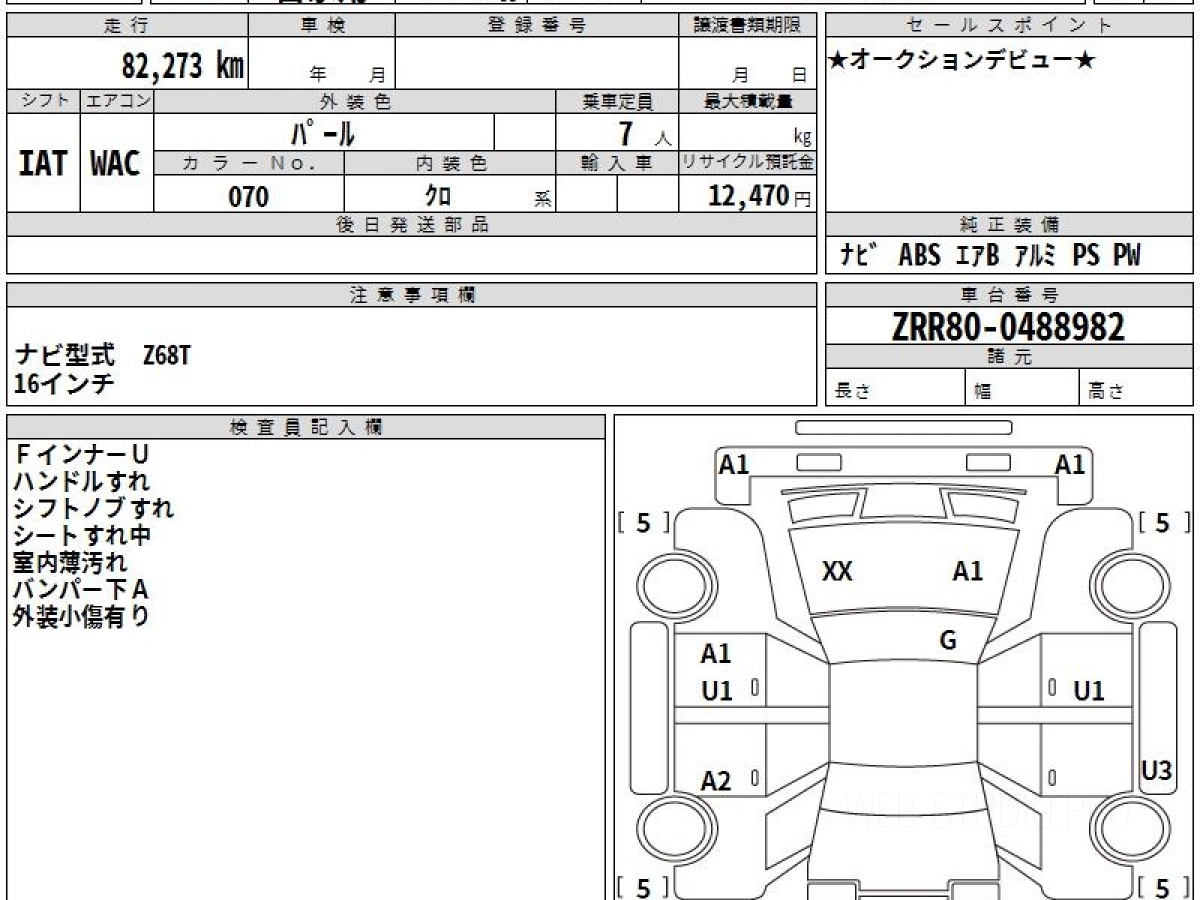Select the 車台番号 header
This screenshot has width=1200, height=900.
[x=1009, y=295]
